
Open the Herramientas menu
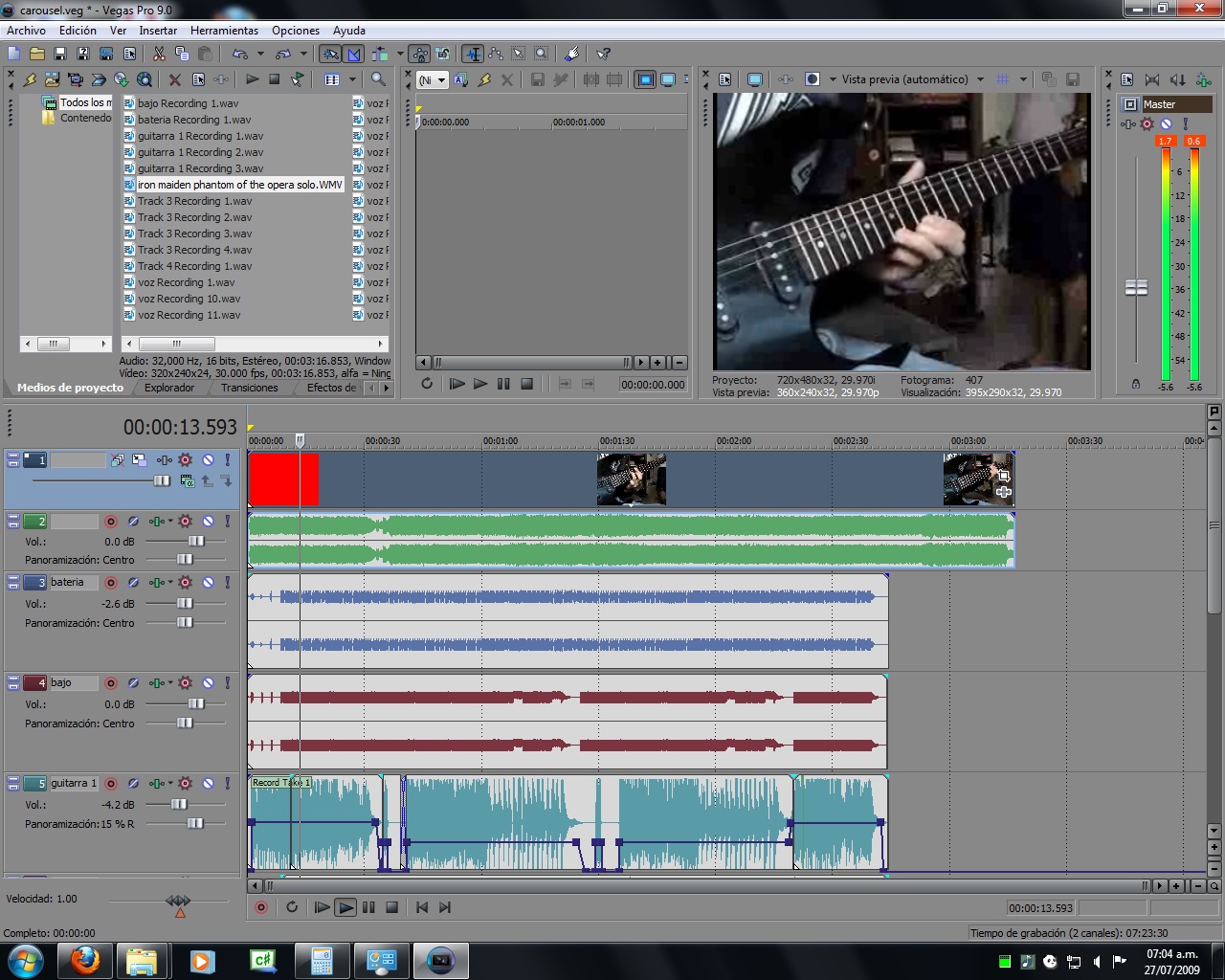(x=224, y=31)
